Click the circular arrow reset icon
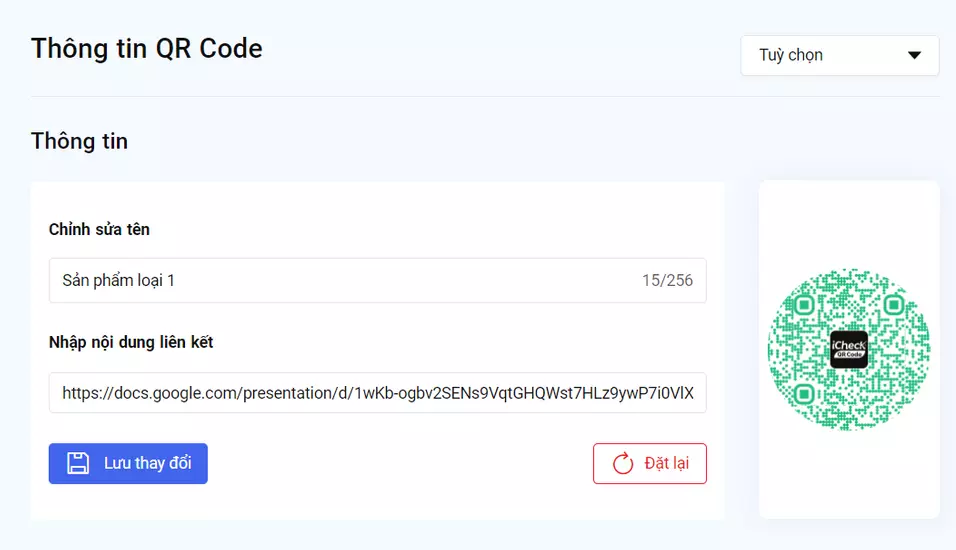 tap(623, 463)
